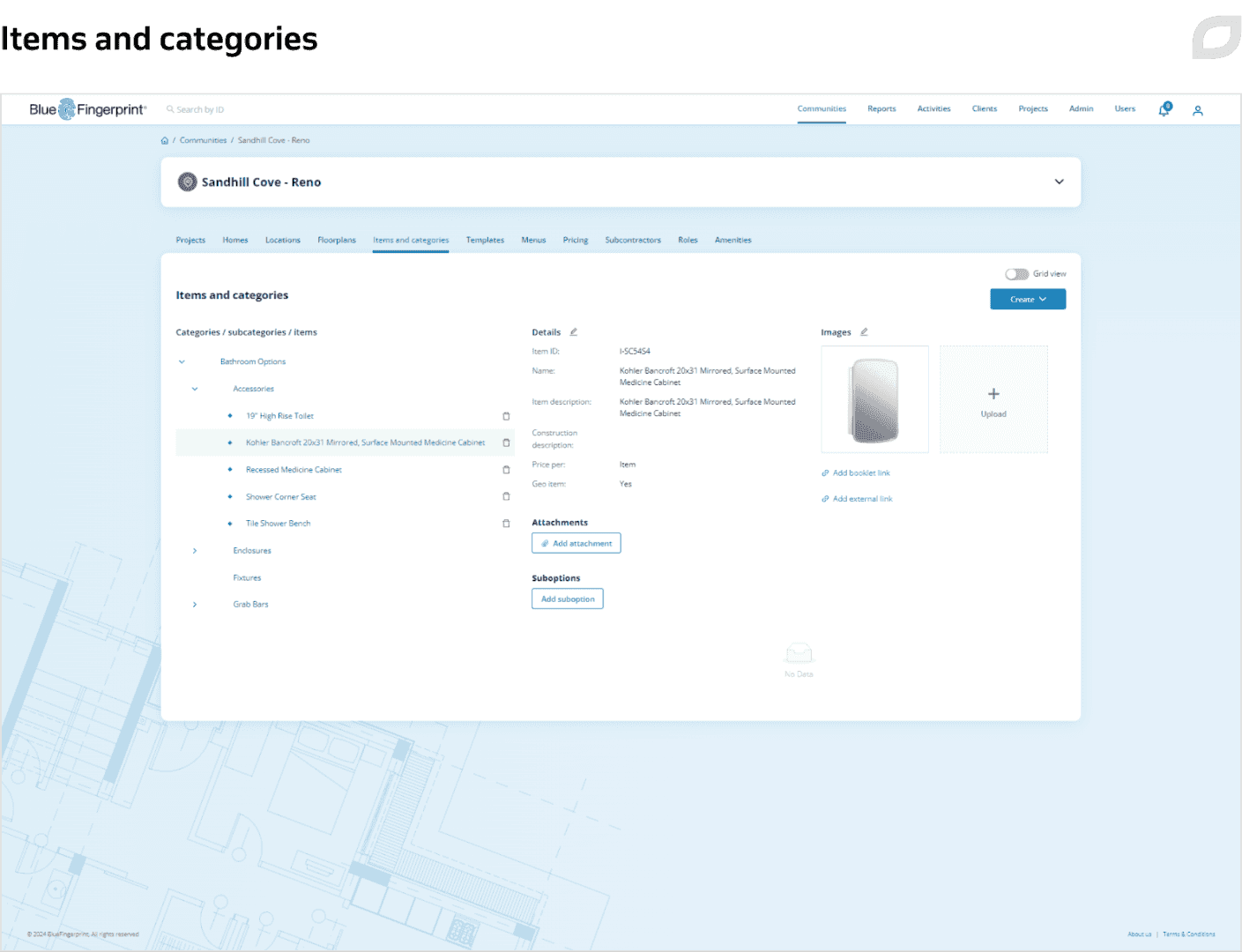Open the Communities breadcrumb link

(204, 140)
